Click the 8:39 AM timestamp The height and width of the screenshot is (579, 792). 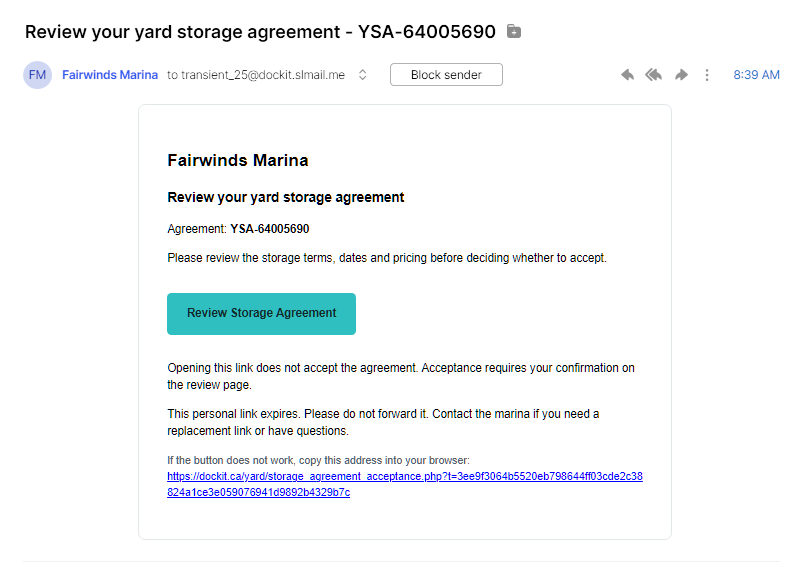coord(756,75)
